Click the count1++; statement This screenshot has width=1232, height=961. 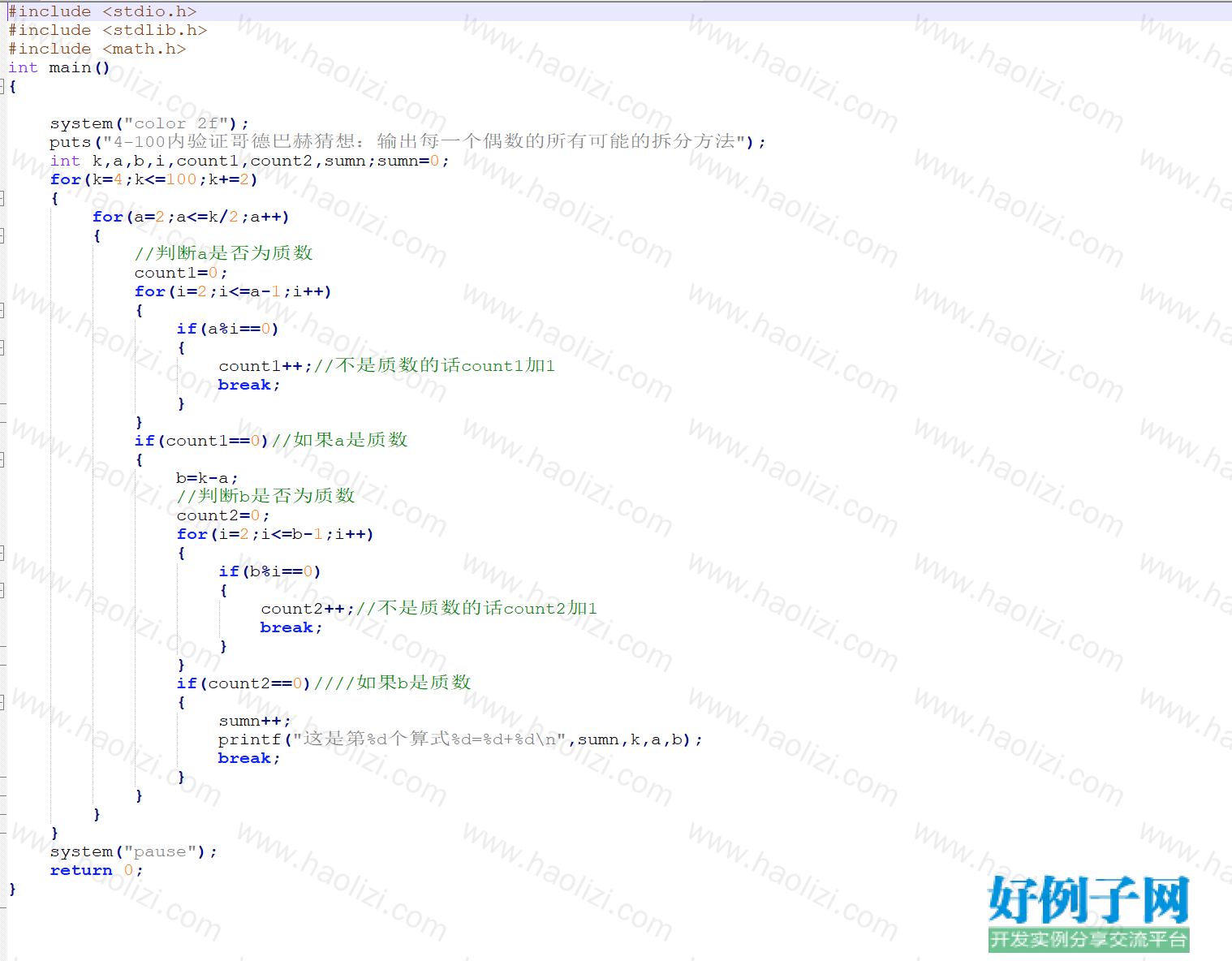click(x=265, y=366)
